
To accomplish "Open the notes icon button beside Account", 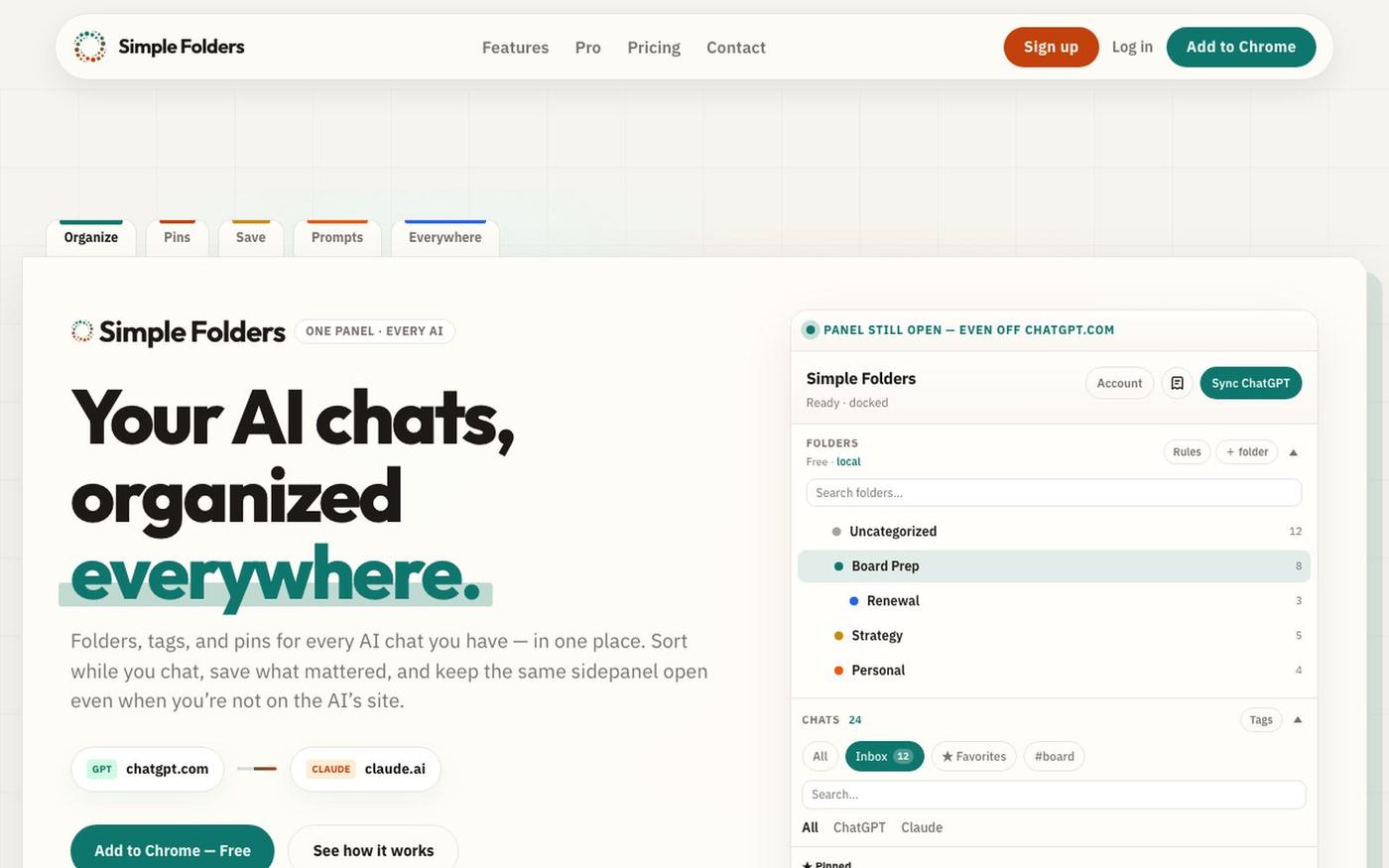I will (1177, 383).
